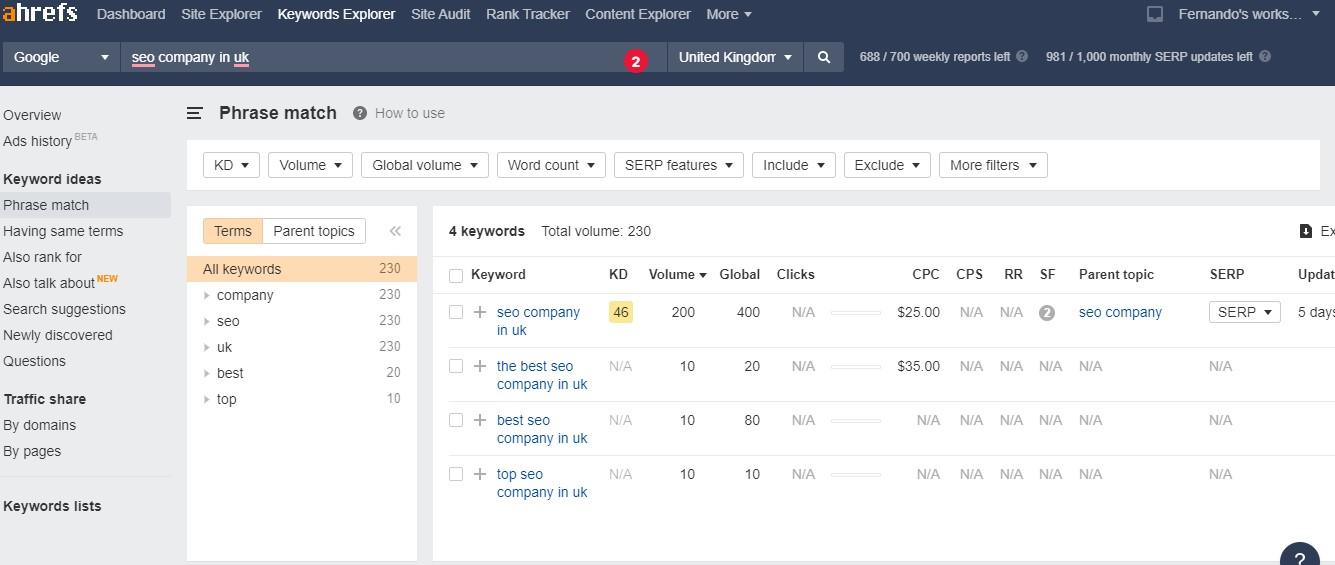Open the KD filter dropdown
The image size is (1335, 565).
pyautogui.click(x=231, y=165)
